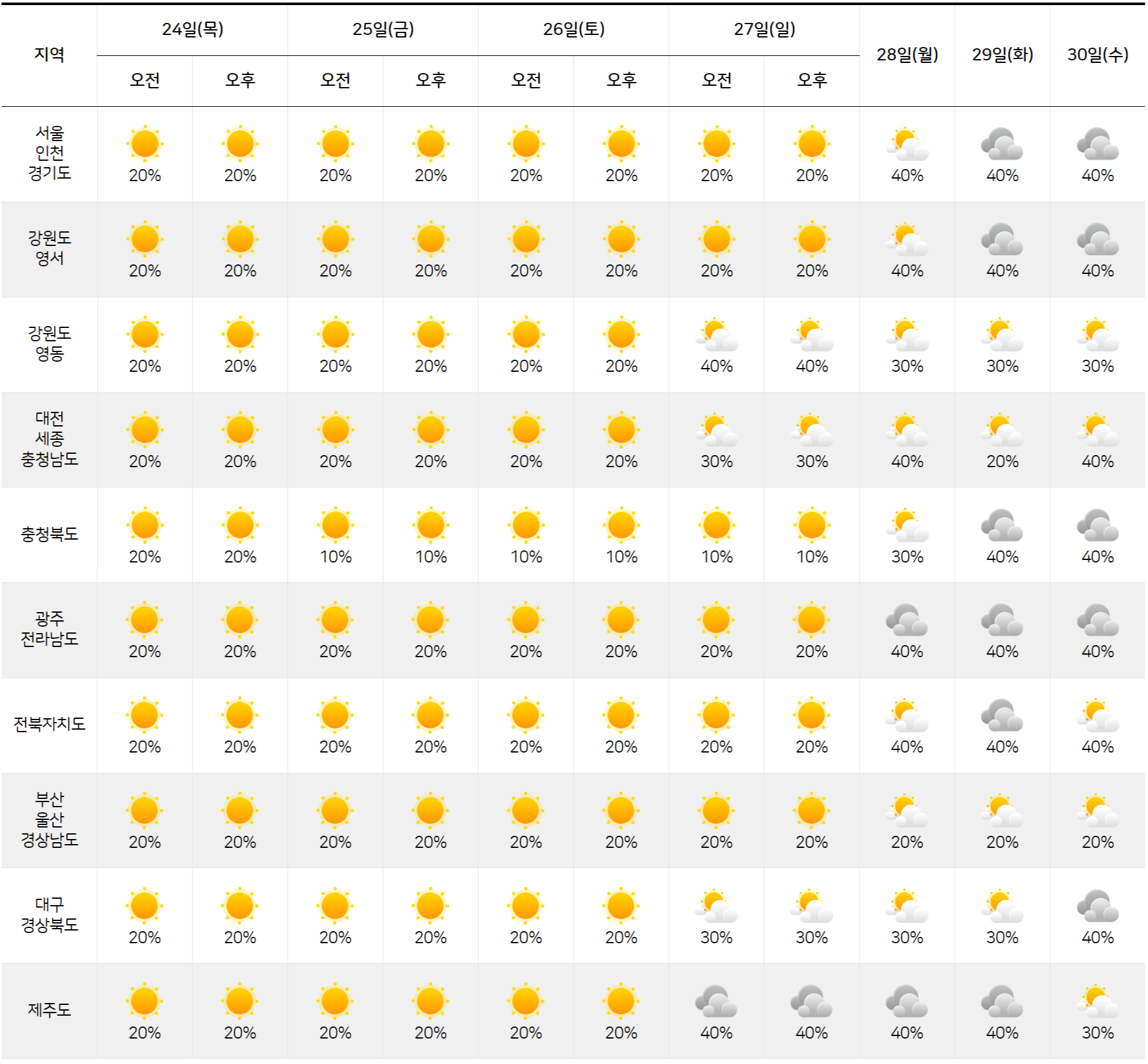This screenshot has width=1148, height=1064.
Task: Click the 29일(화) column header
Action: coord(1003,55)
